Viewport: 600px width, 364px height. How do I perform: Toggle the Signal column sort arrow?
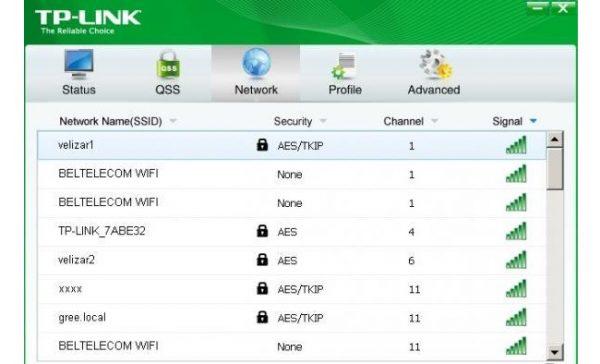point(533,121)
